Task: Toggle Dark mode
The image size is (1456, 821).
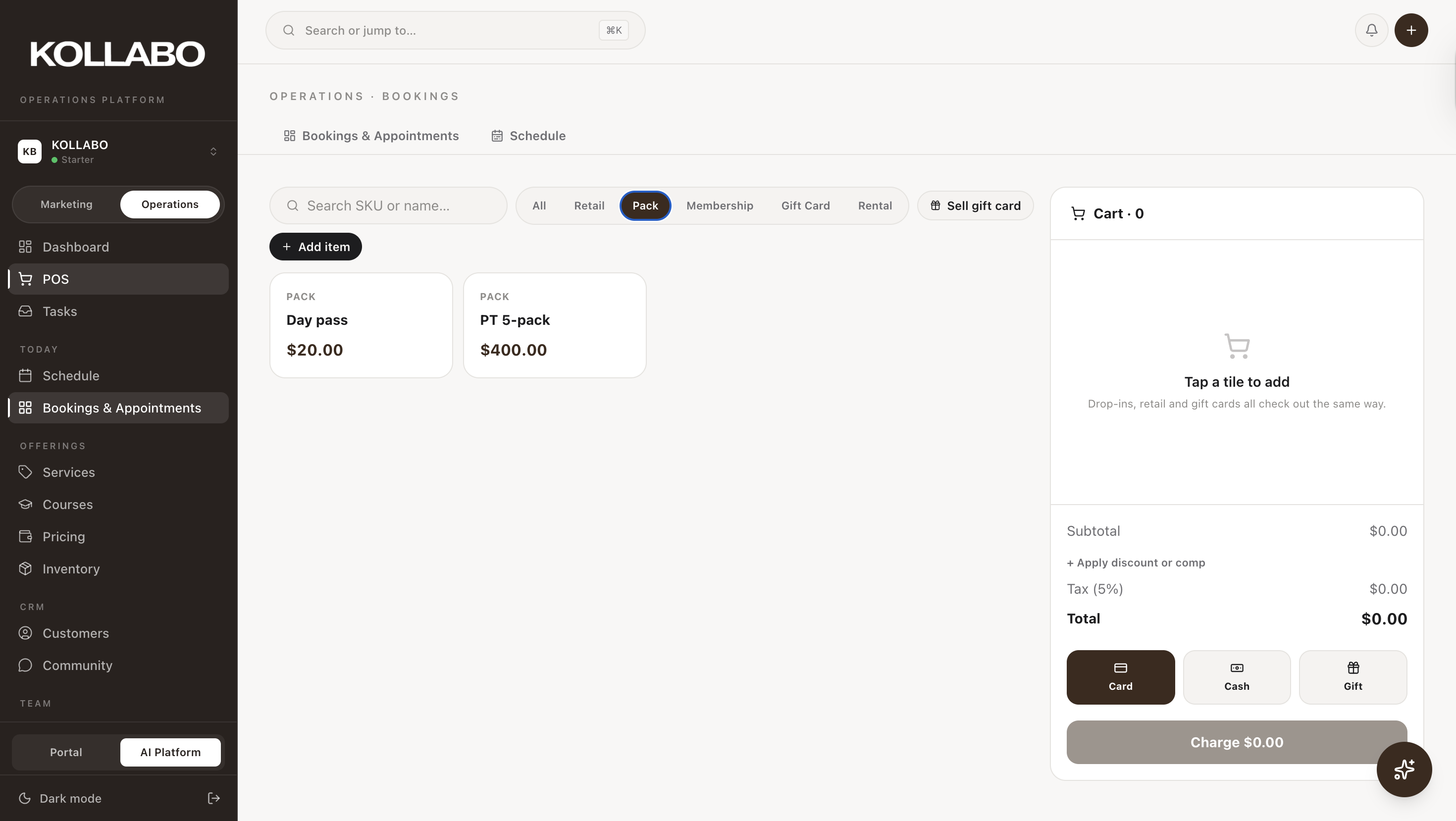Action: click(70, 798)
